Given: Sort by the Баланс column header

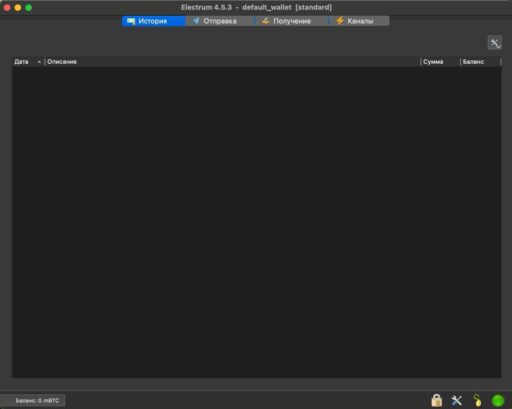Looking at the screenshot, I should pos(473,62).
